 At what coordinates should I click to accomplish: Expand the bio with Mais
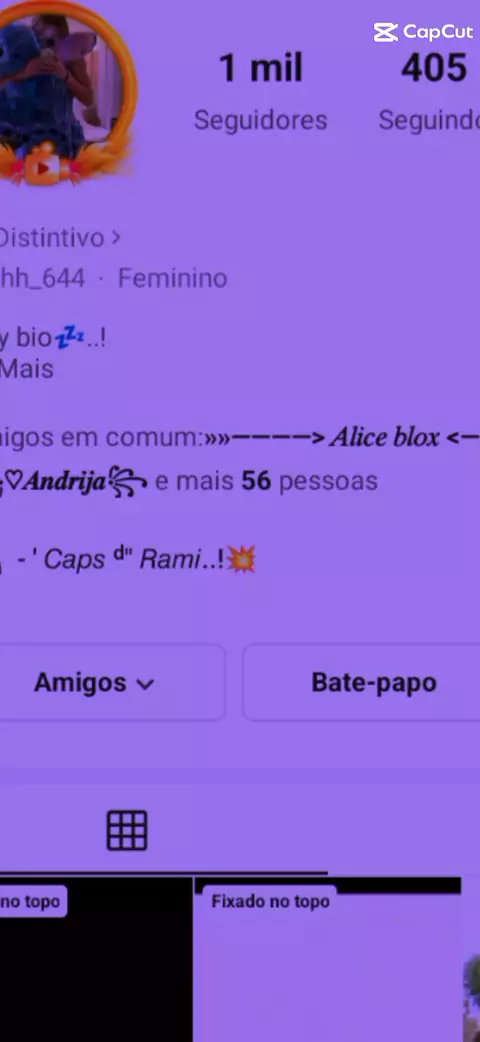(x=27, y=369)
